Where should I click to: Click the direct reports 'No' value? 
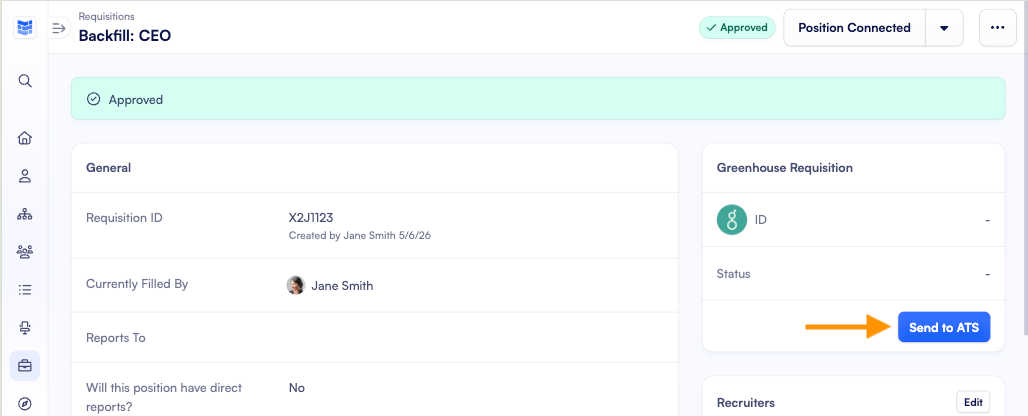[296, 388]
